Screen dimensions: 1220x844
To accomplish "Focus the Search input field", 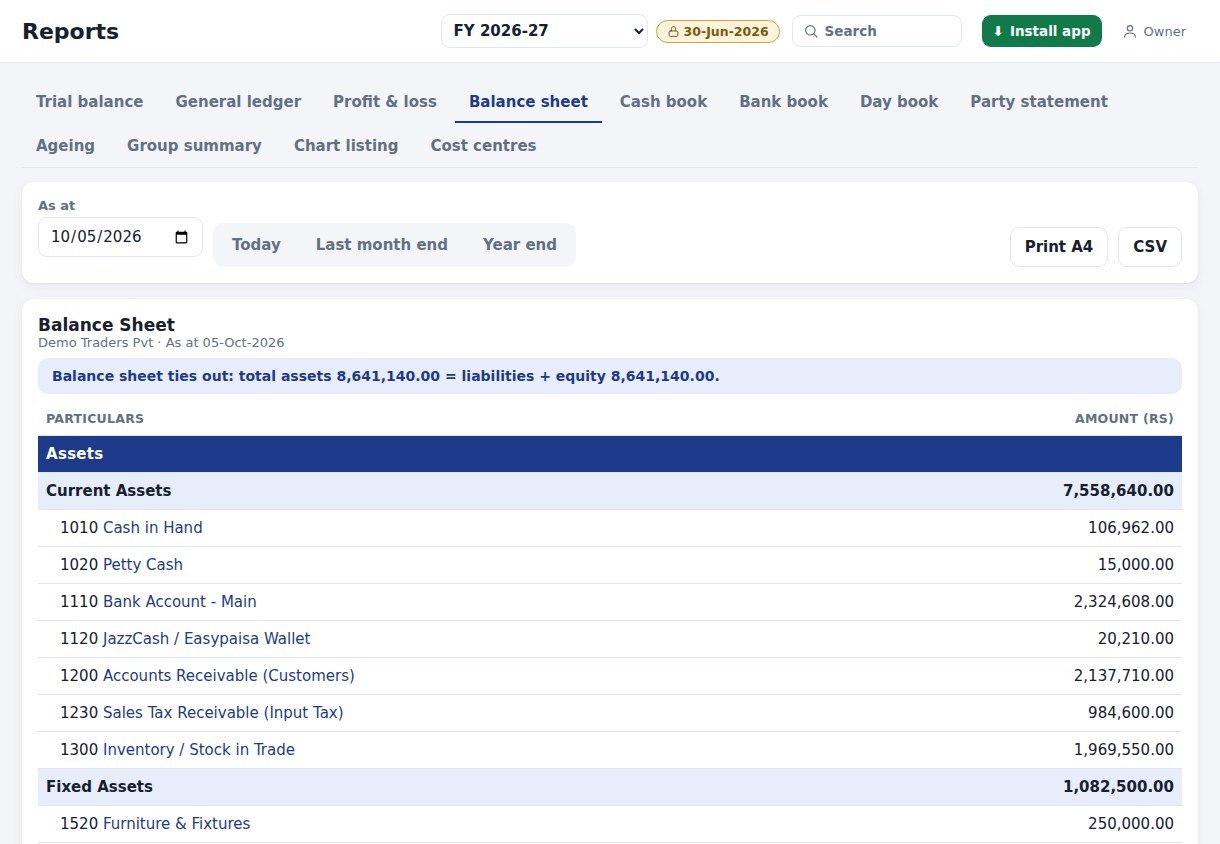I will pyautogui.click(x=877, y=31).
